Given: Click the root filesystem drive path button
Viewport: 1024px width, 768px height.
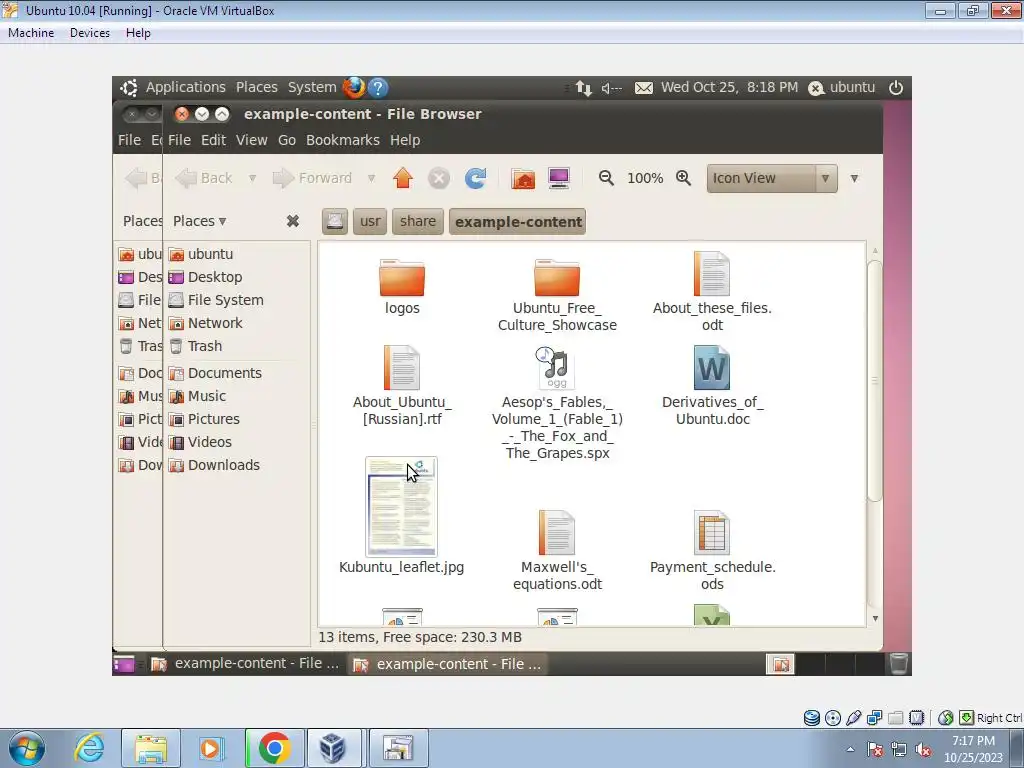Looking at the screenshot, I should [x=334, y=221].
